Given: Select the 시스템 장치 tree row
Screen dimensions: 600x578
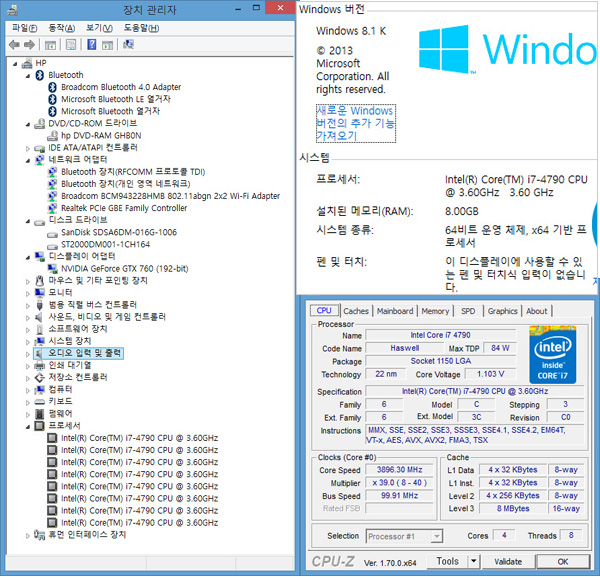Looking at the screenshot, I should pos(70,341).
